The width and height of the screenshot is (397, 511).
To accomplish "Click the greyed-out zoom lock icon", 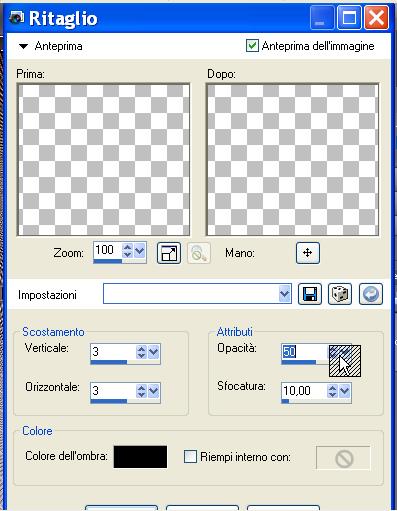I will pyautogui.click(x=199, y=253).
